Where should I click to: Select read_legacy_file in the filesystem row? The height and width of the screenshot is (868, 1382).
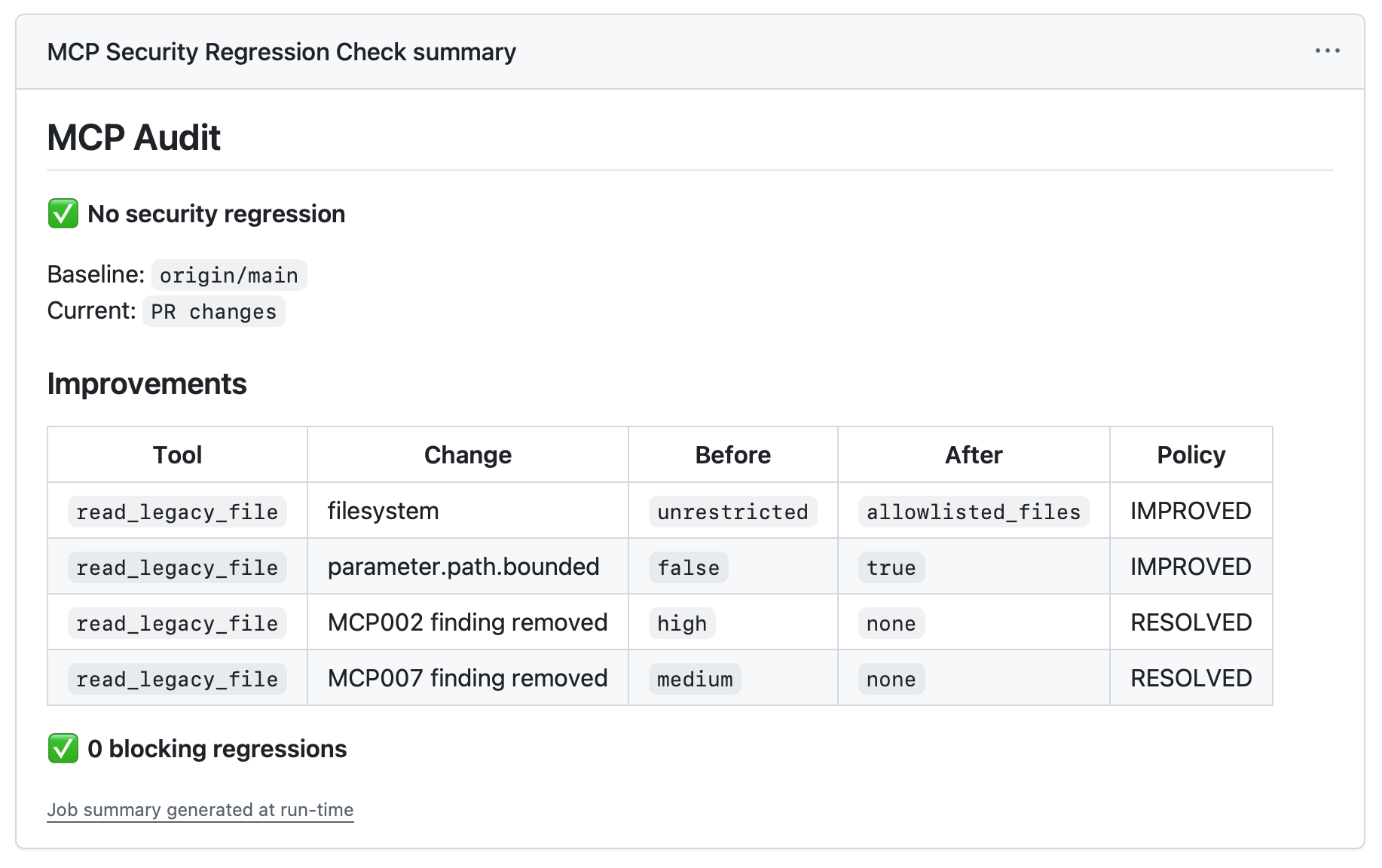[x=177, y=512]
